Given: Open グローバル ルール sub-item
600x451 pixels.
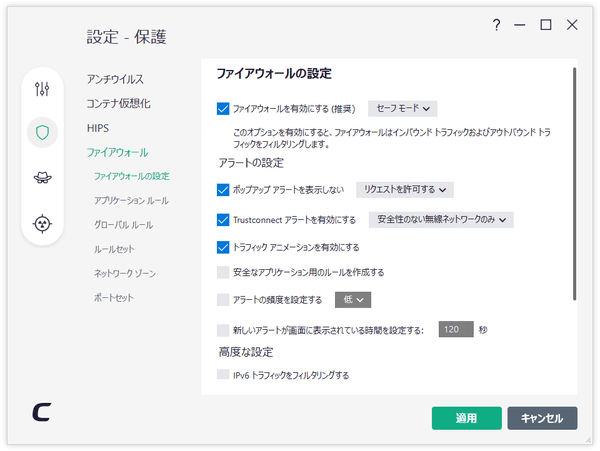Looking at the screenshot, I should point(124,225).
